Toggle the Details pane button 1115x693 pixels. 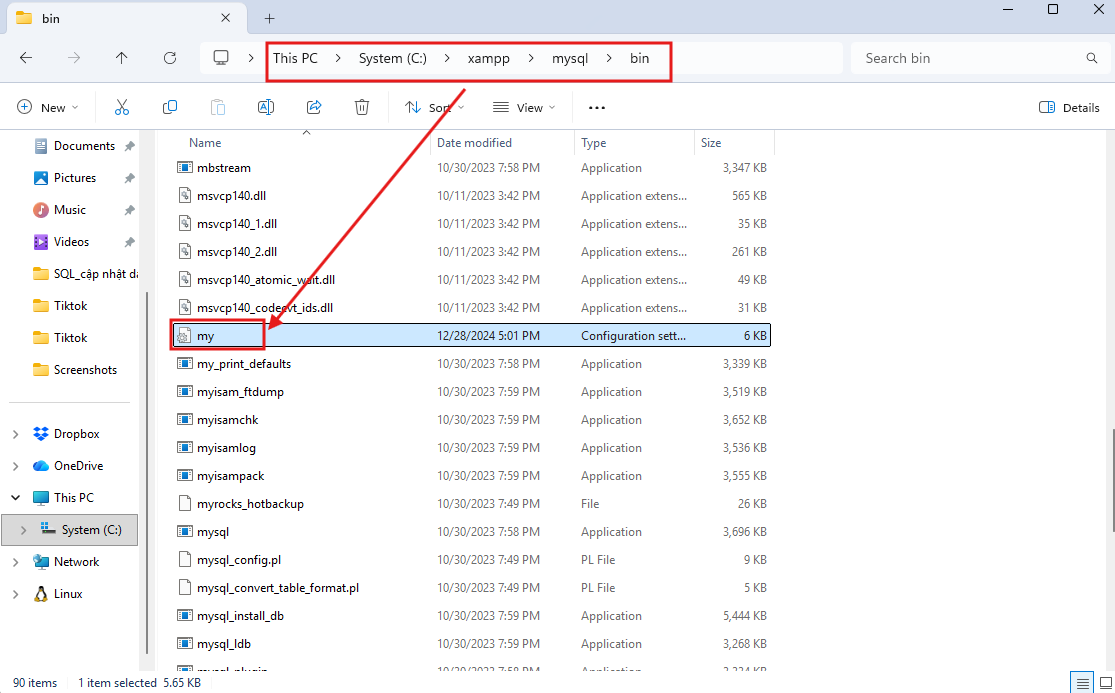[x=1069, y=107]
